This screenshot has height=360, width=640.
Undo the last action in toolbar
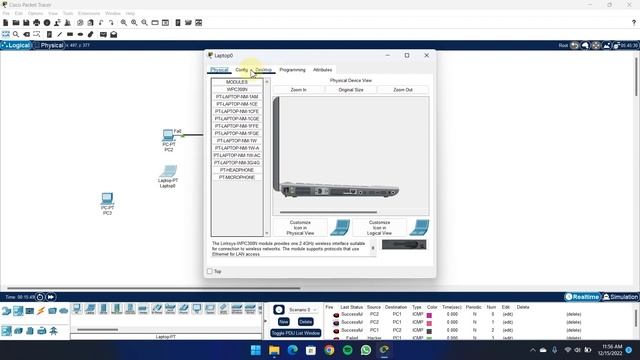(101, 23)
